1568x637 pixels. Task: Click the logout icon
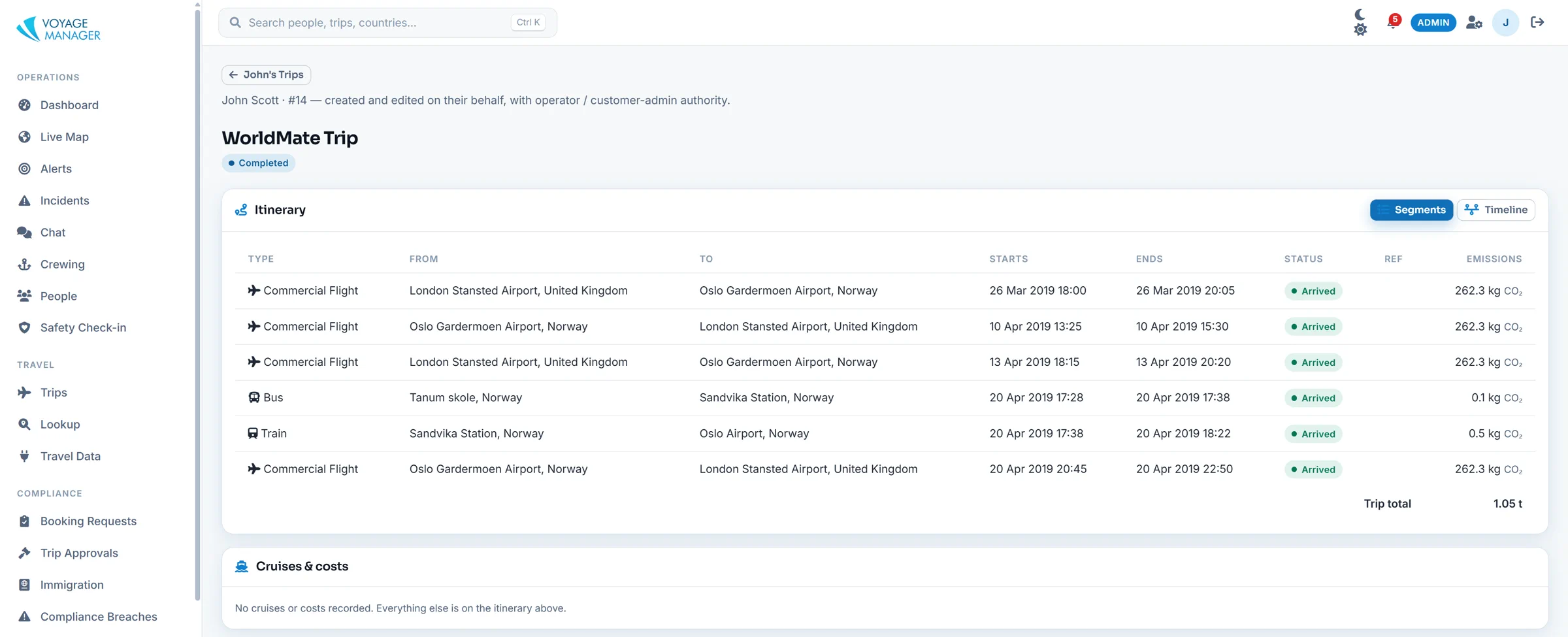[x=1537, y=22]
